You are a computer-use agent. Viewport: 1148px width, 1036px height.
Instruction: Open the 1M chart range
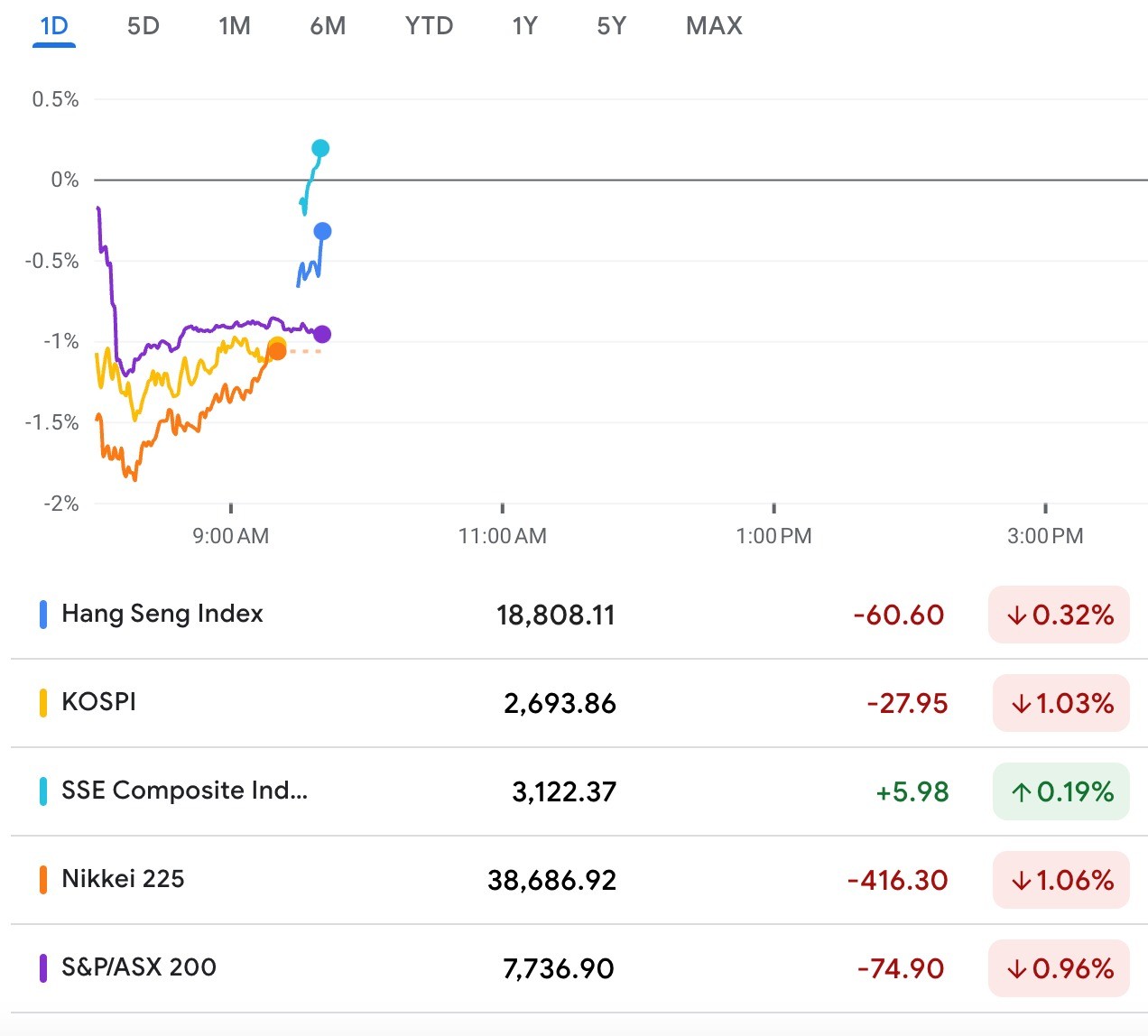tap(235, 26)
